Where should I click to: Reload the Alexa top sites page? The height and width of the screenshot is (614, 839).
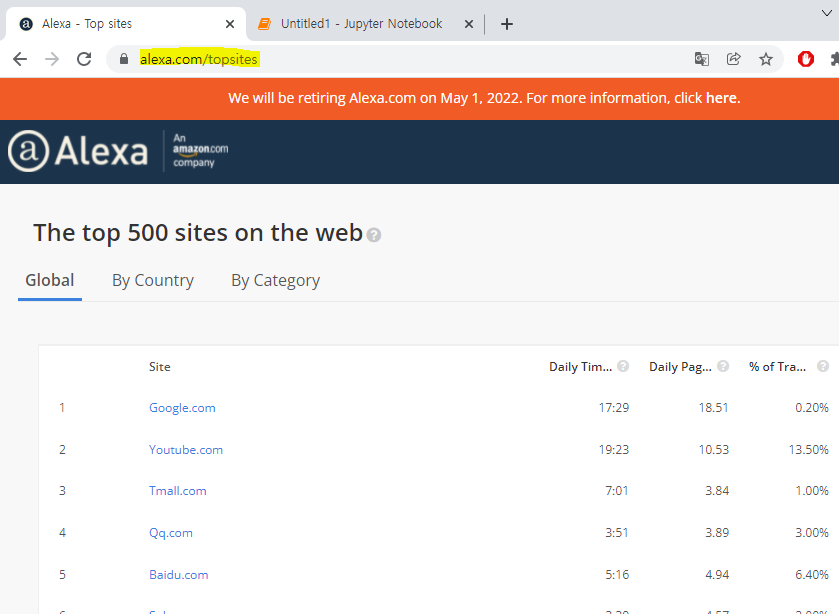coord(84,59)
